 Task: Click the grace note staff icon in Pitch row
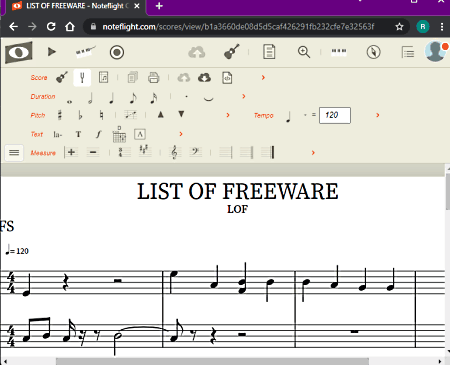click(x=130, y=115)
